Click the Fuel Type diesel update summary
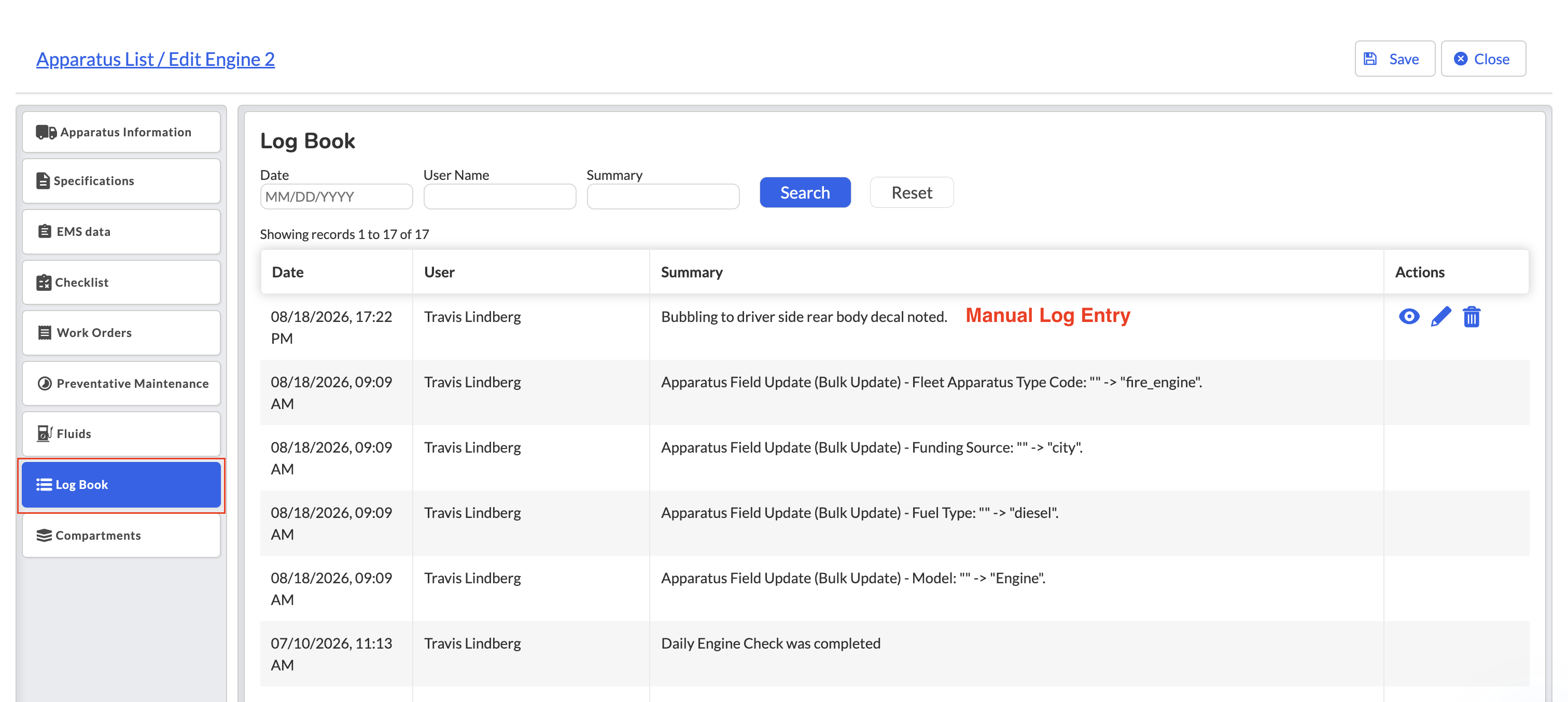This screenshot has height=702, width=1568. (x=860, y=513)
